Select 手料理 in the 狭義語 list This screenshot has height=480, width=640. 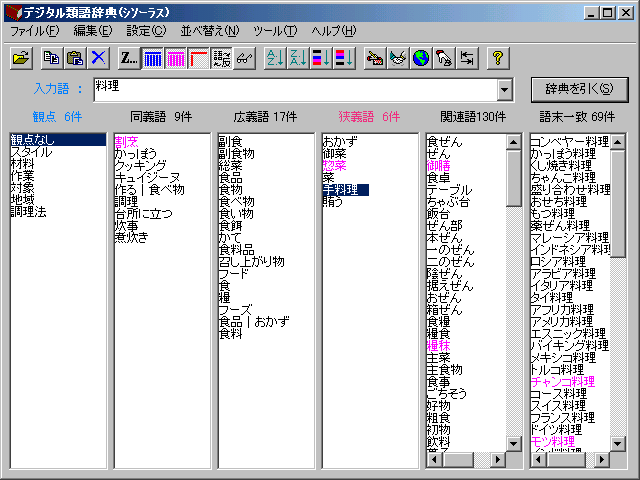pos(346,190)
